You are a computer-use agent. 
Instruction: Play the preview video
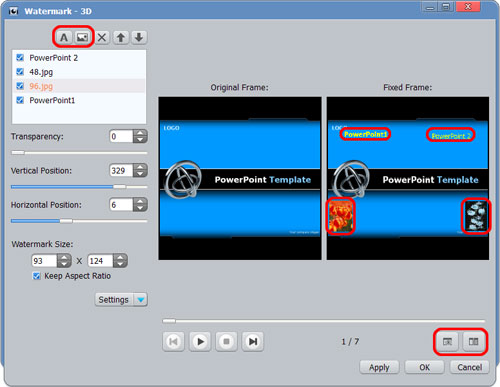tap(200, 341)
